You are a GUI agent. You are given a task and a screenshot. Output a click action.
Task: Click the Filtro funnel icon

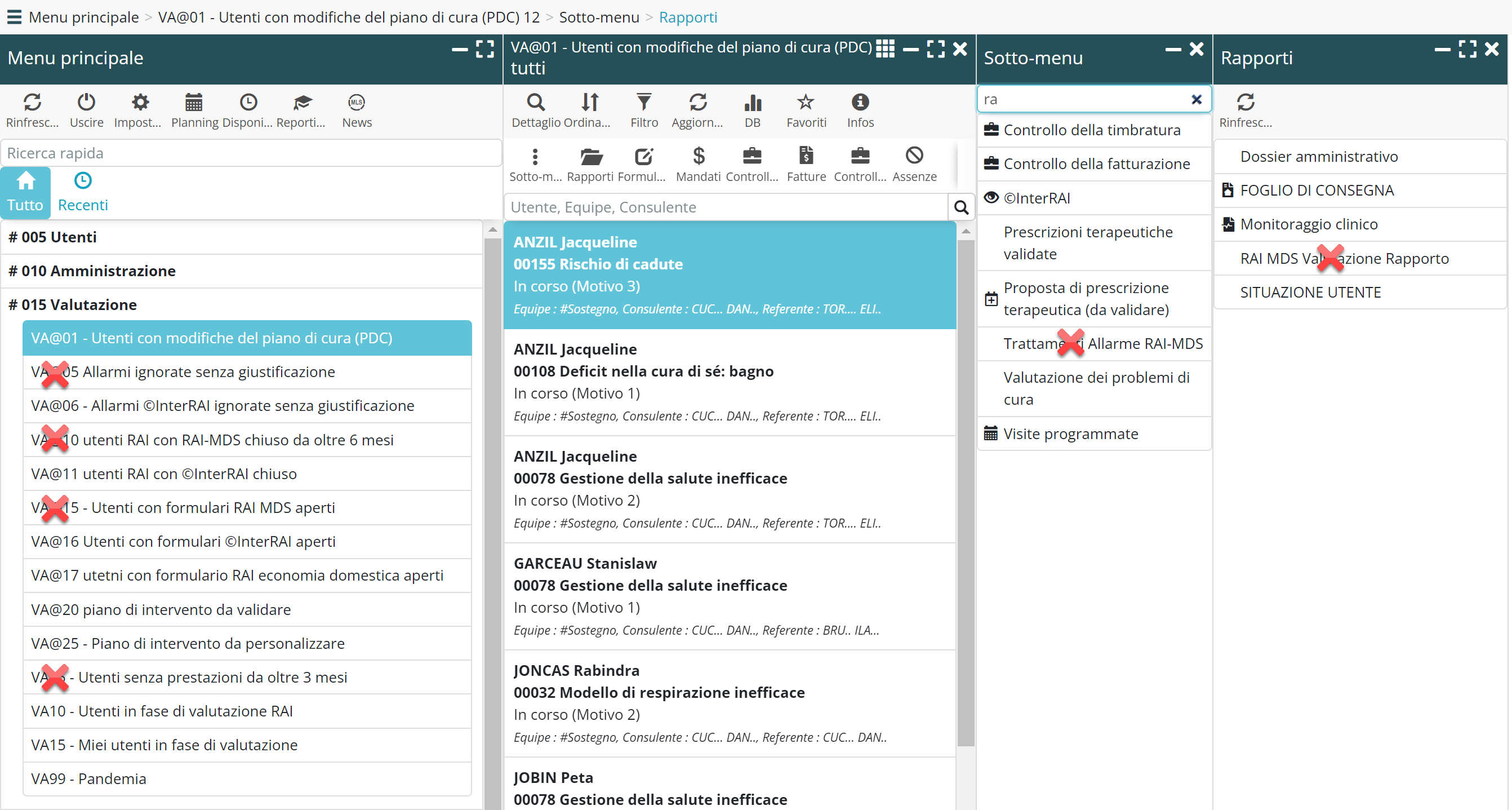click(644, 103)
